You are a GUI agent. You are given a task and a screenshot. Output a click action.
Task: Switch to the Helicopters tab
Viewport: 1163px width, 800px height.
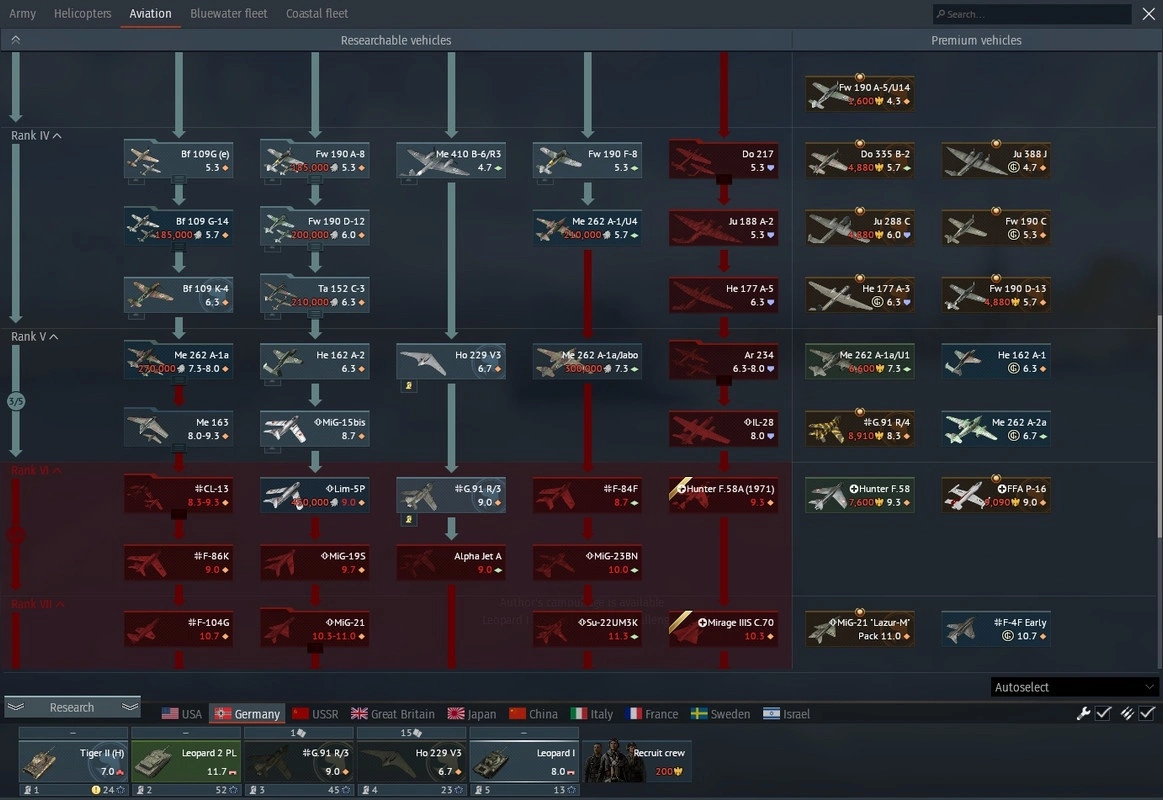(82, 14)
